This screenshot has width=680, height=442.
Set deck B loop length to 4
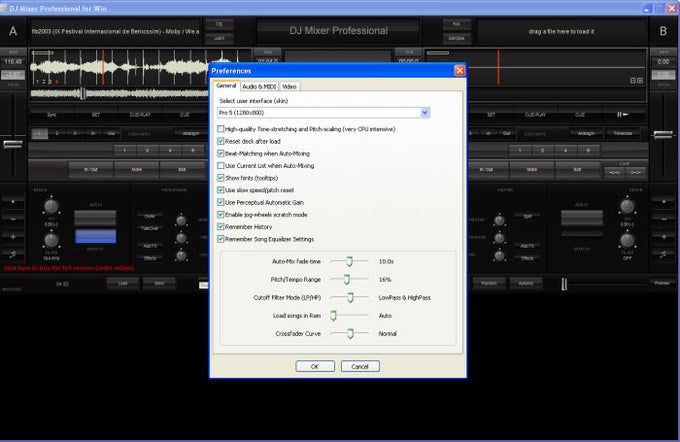tap(566, 151)
